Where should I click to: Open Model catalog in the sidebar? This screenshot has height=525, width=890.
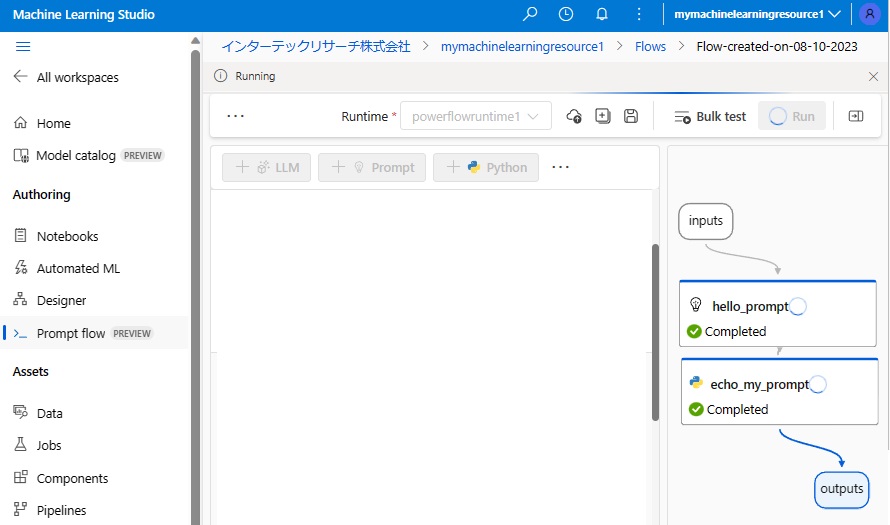[x=88, y=156]
